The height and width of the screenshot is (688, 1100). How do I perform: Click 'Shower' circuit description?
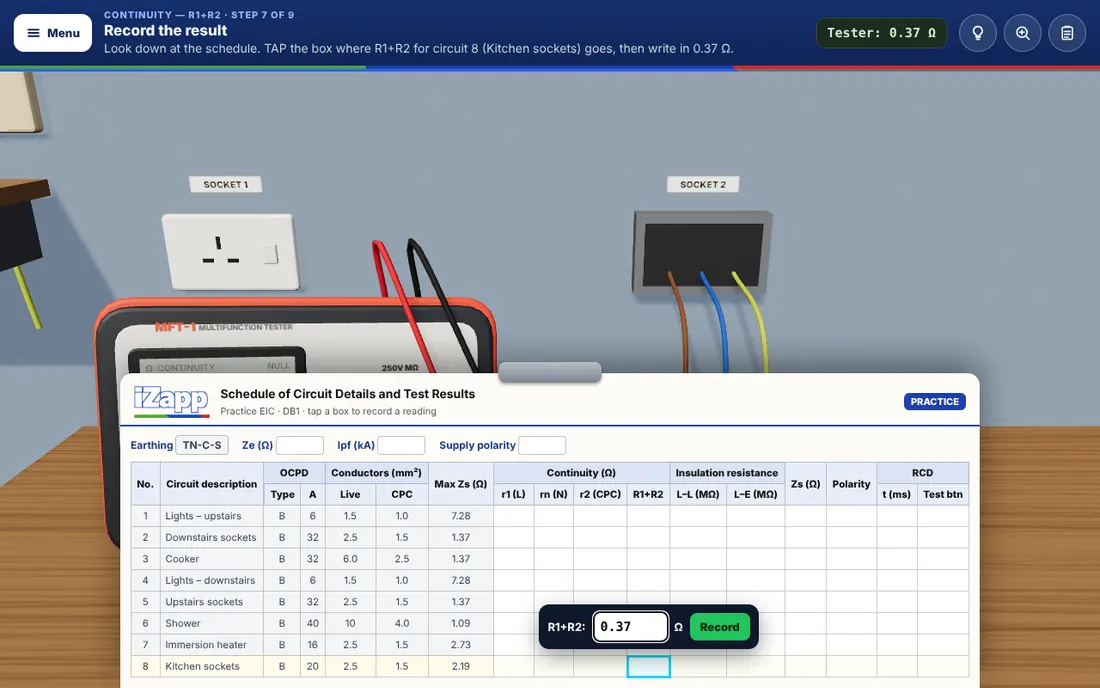(182, 623)
